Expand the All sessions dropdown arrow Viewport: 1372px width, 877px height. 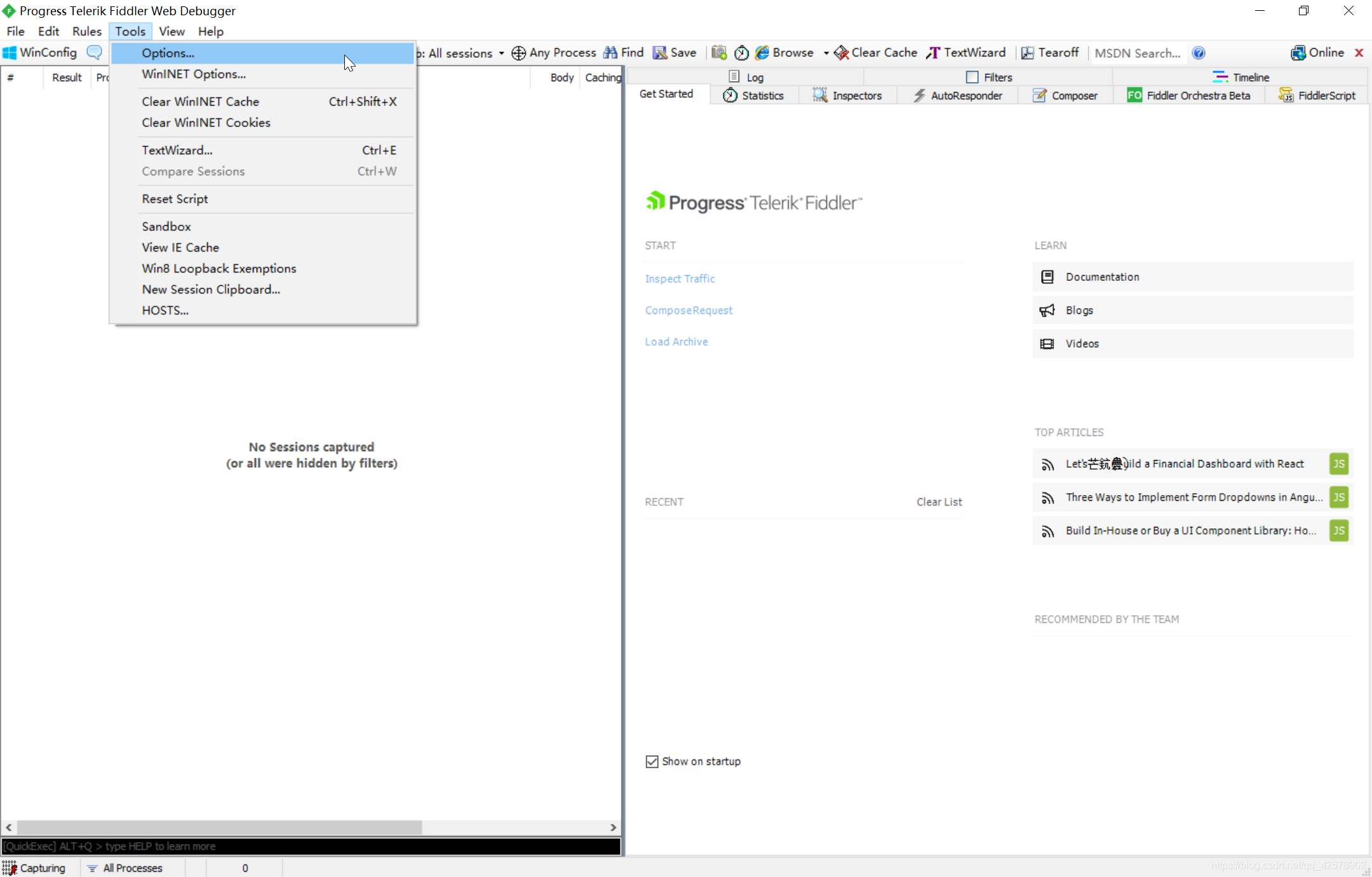pyautogui.click(x=501, y=53)
